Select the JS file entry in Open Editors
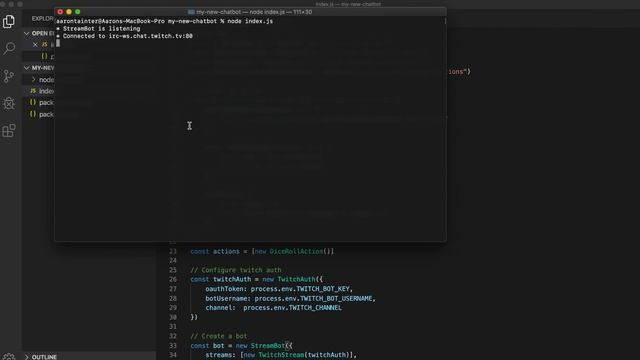Image resolution: width=640 pixels, height=360 pixels. tap(47, 44)
